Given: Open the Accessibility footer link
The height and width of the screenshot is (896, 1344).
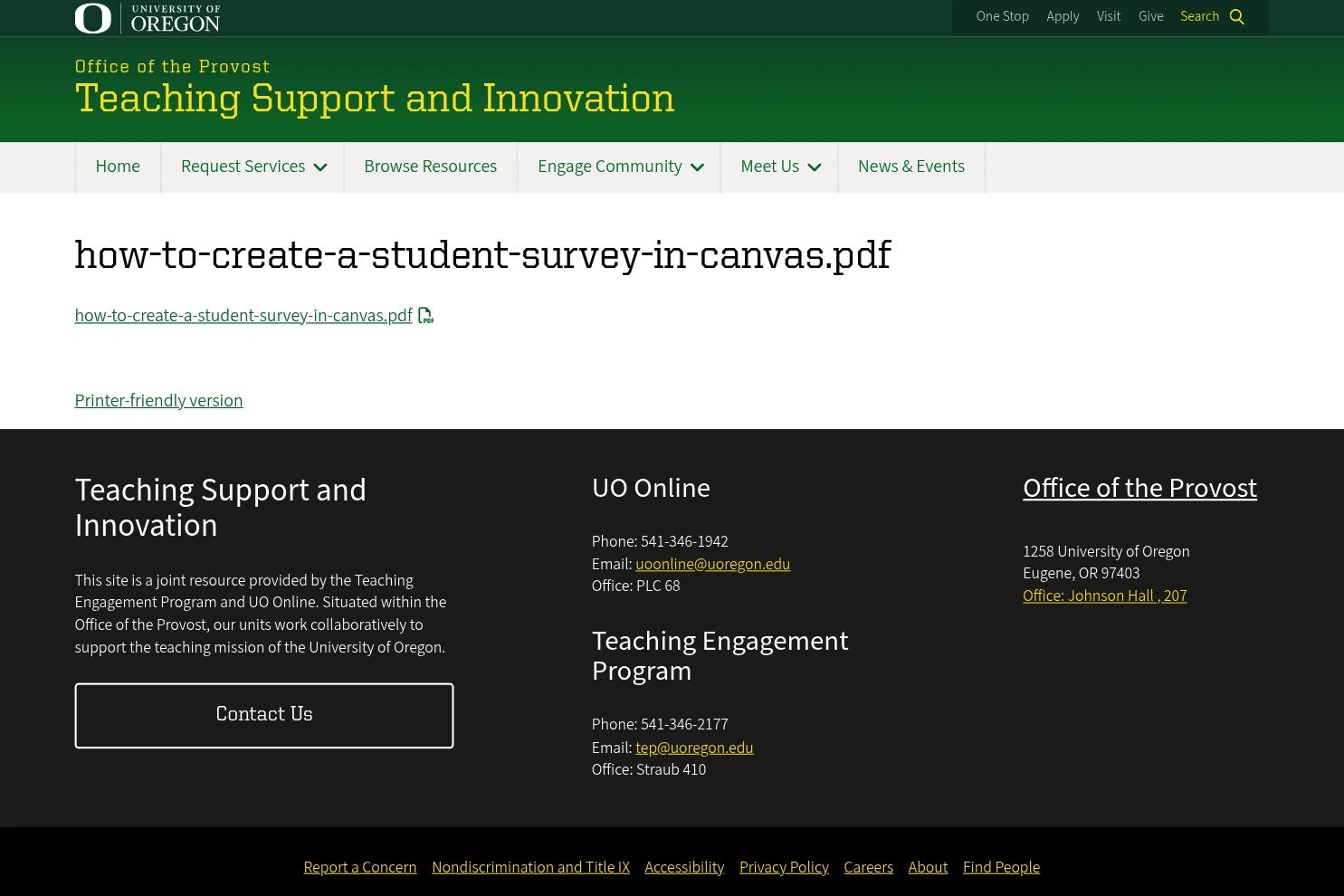Looking at the screenshot, I should (x=684, y=867).
